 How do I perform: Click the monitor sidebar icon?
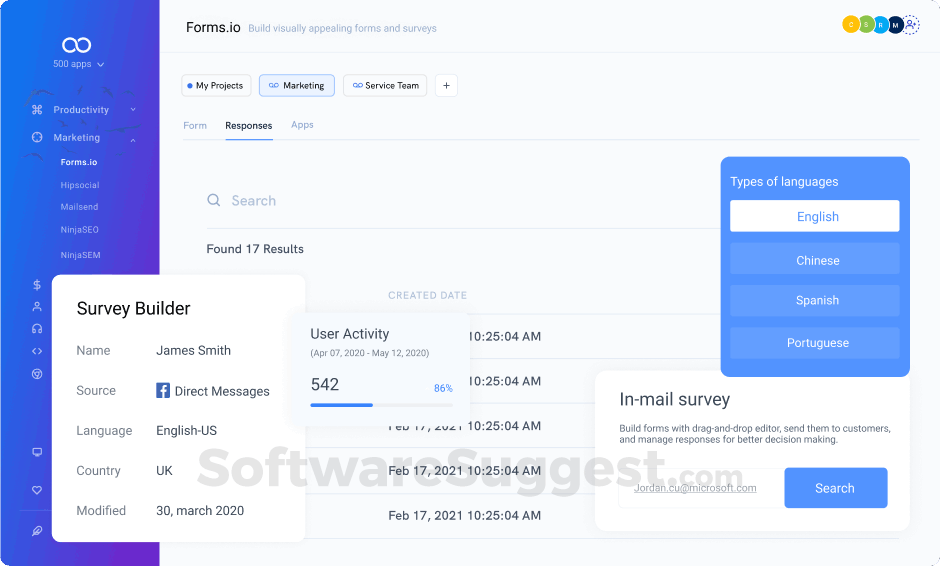[x=37, y=452]
